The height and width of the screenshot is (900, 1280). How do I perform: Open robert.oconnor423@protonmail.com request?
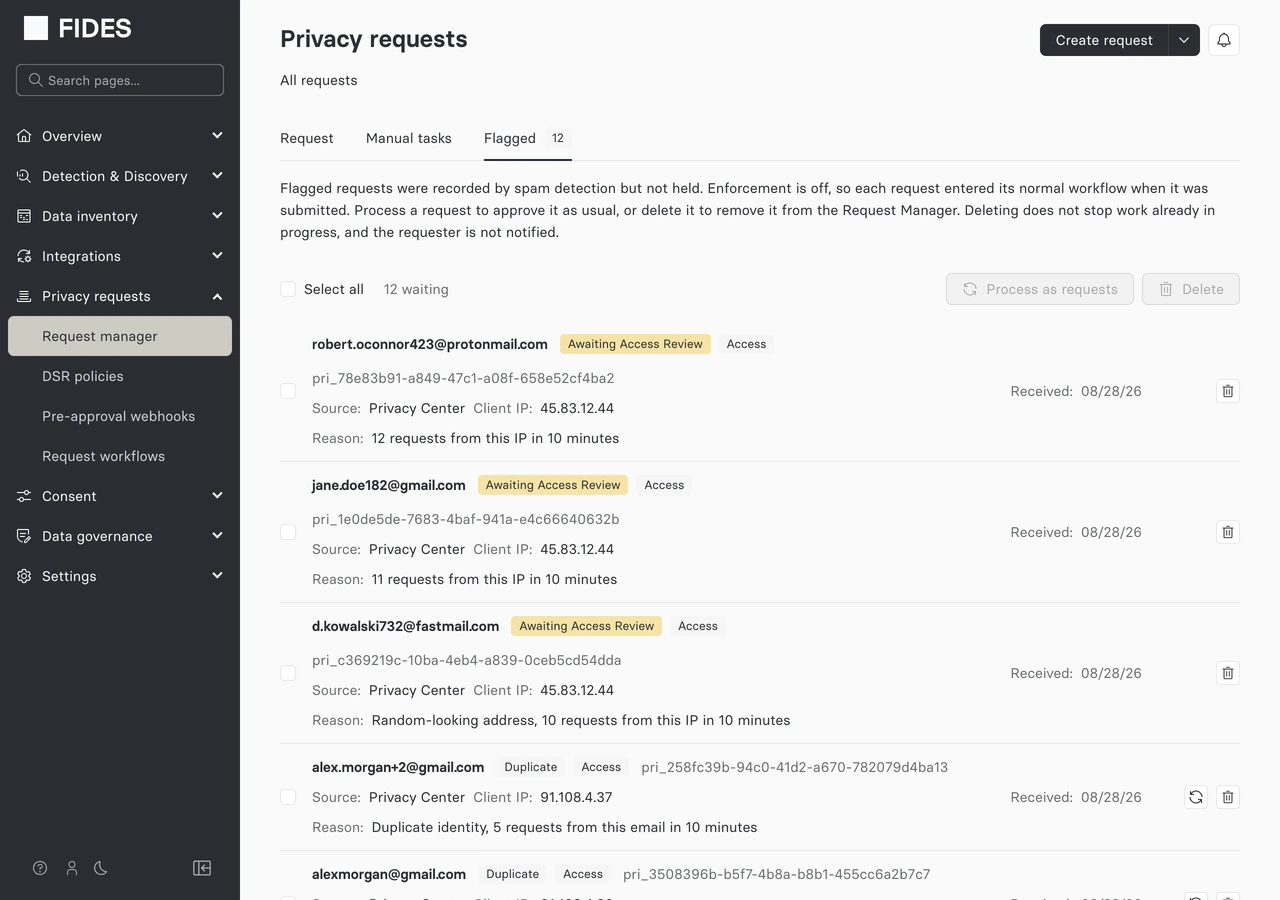[x=430, y=344]
